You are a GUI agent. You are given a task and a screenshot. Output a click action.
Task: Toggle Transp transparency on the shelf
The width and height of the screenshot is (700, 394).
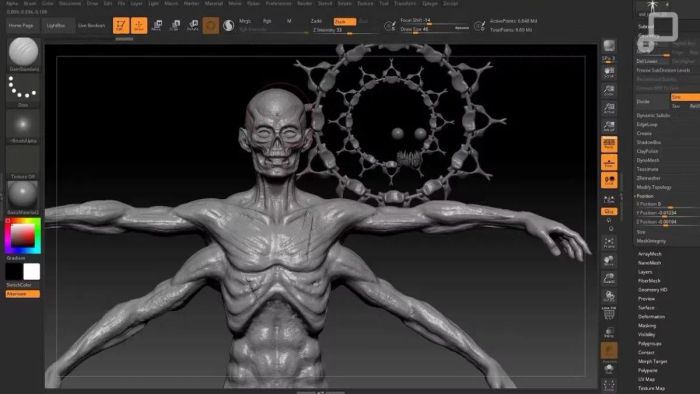pyautogui.click(x=609, y=332)
